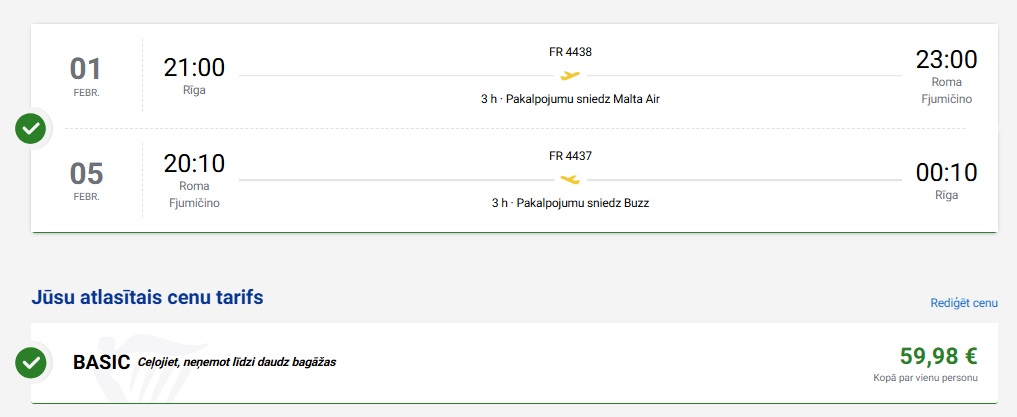Click the yellow plane icon under FR 4437

[x=570, y=179]
